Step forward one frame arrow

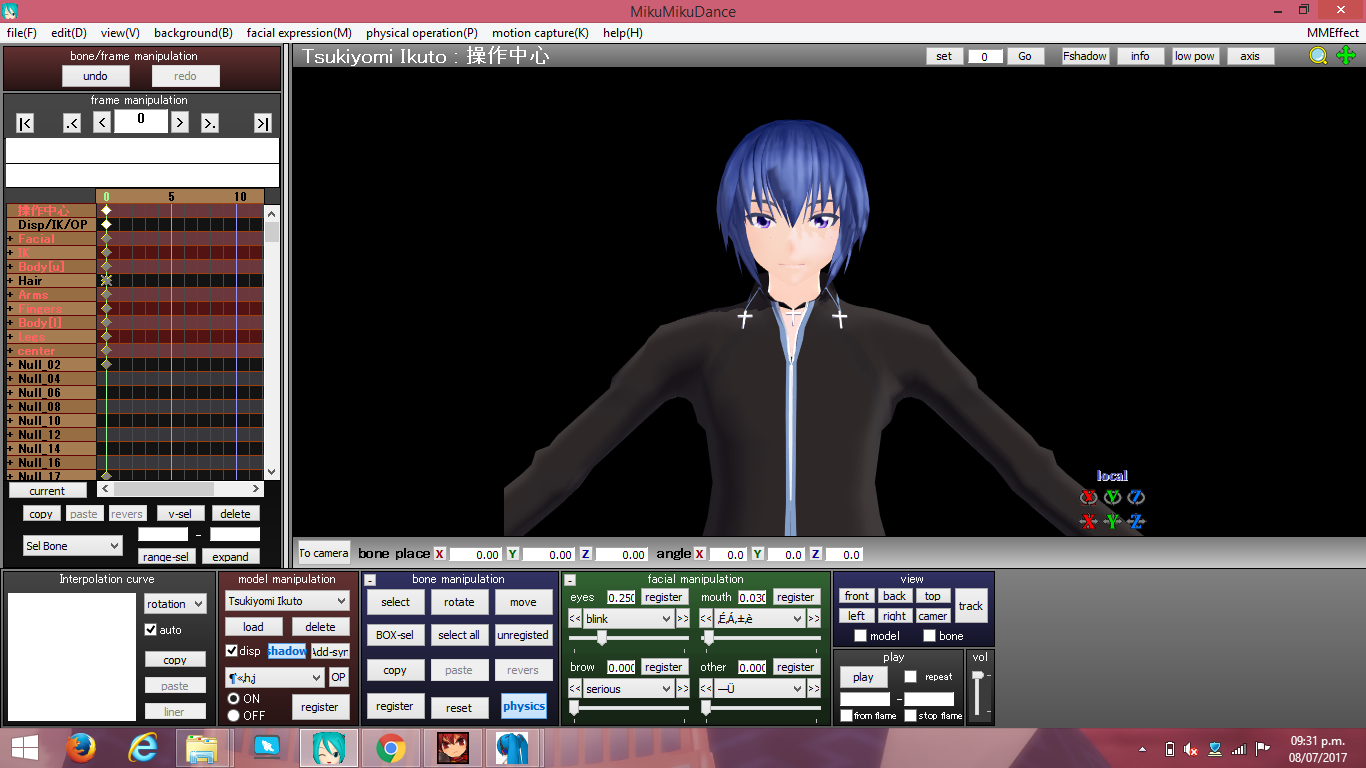tap(179, 122)
